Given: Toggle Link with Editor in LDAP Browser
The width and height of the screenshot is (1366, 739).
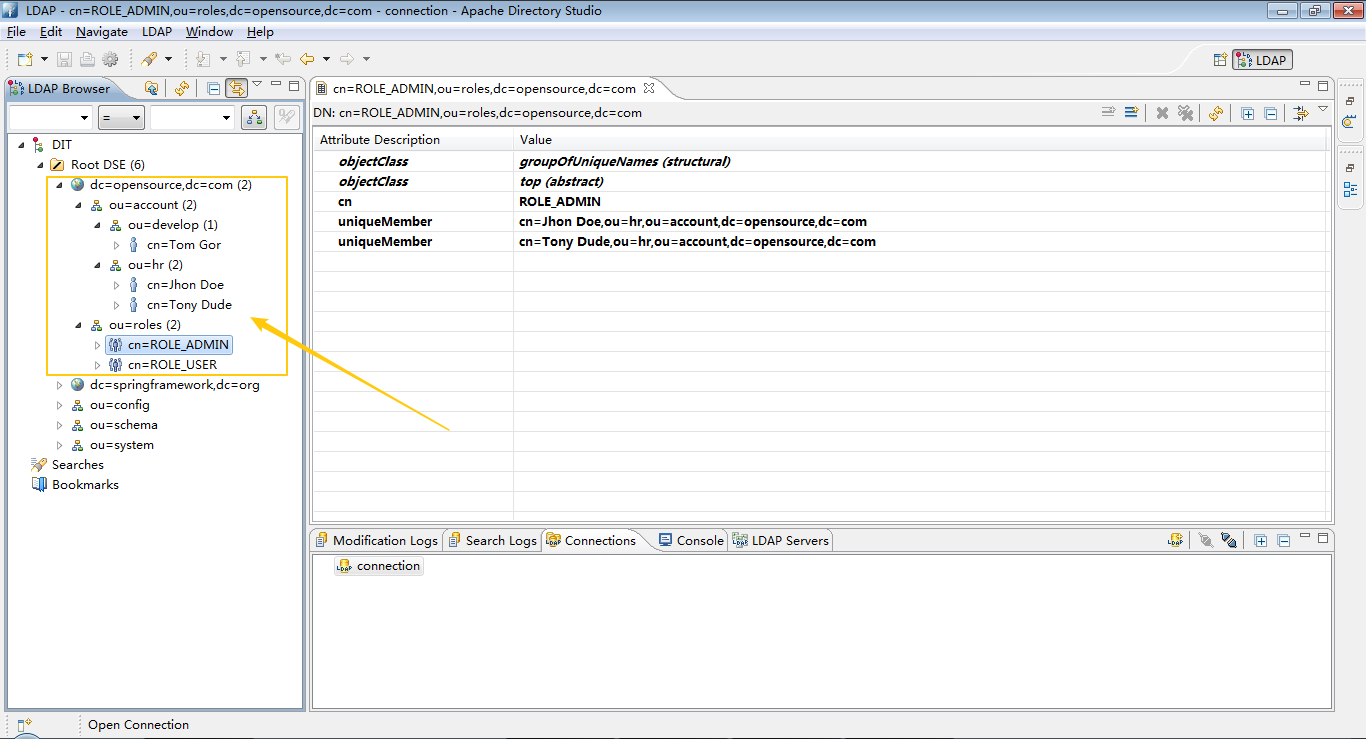Looking at the screenshot, I should click(236, 88).
